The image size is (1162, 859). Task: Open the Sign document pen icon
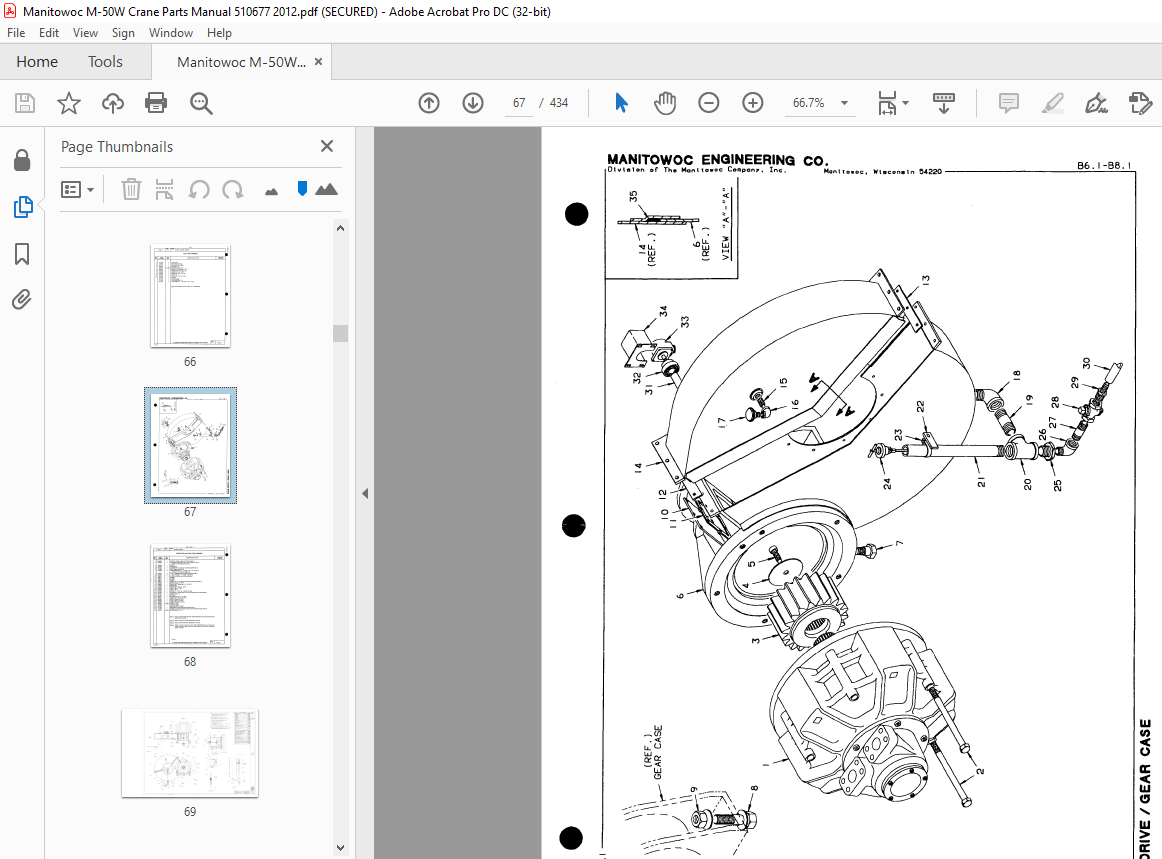(1096, 103)
